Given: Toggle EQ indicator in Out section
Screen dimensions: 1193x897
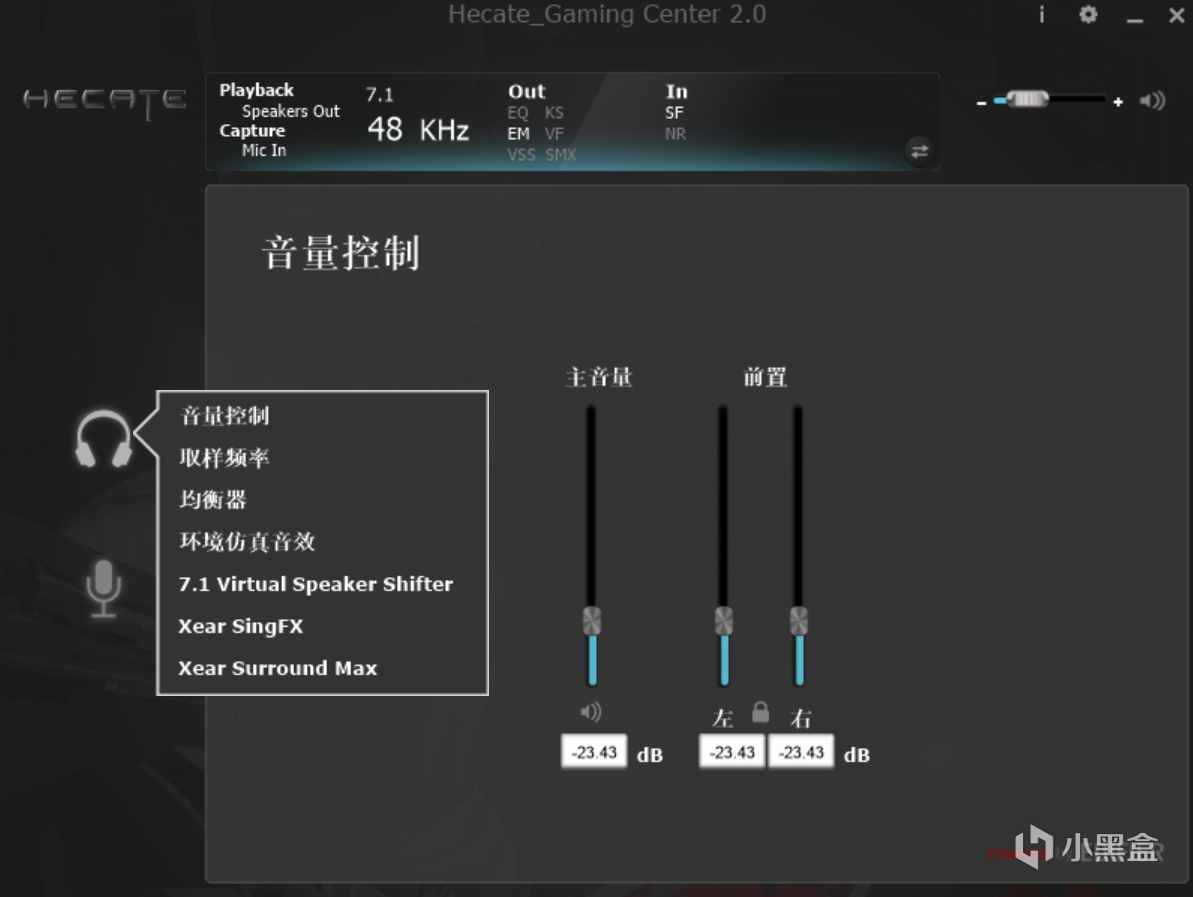Looking at the screenshot, I should (x=518, y=113).
